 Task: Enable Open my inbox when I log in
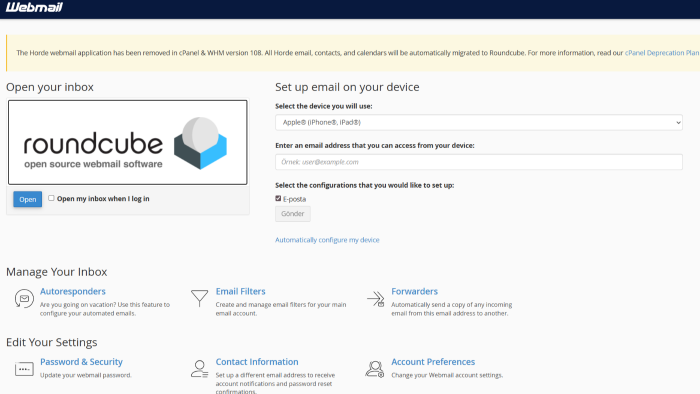click(51, 198)
